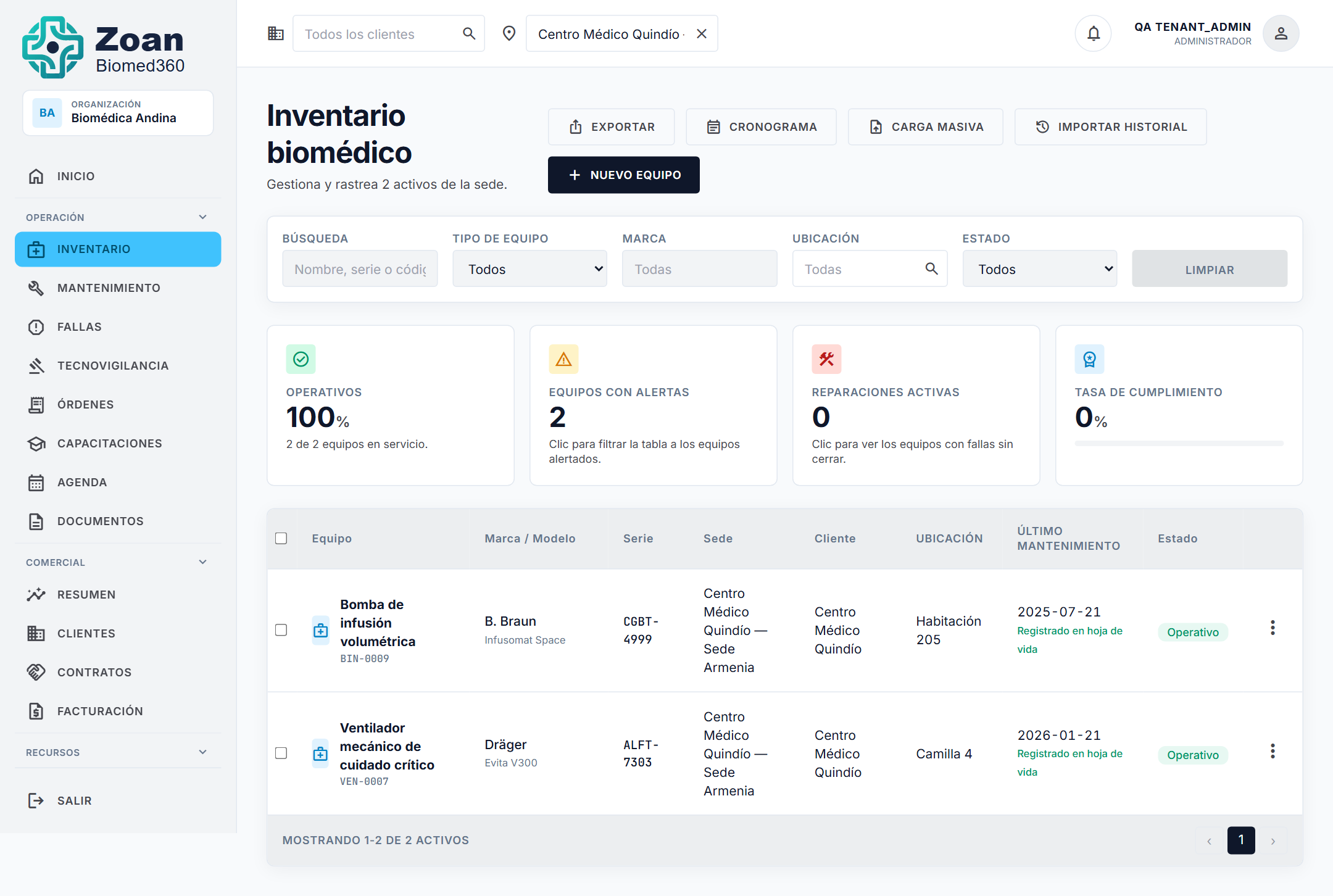Screen dimensions: 1333x896
Task: Click the building icon beside client search
Action: click(275, 33)
